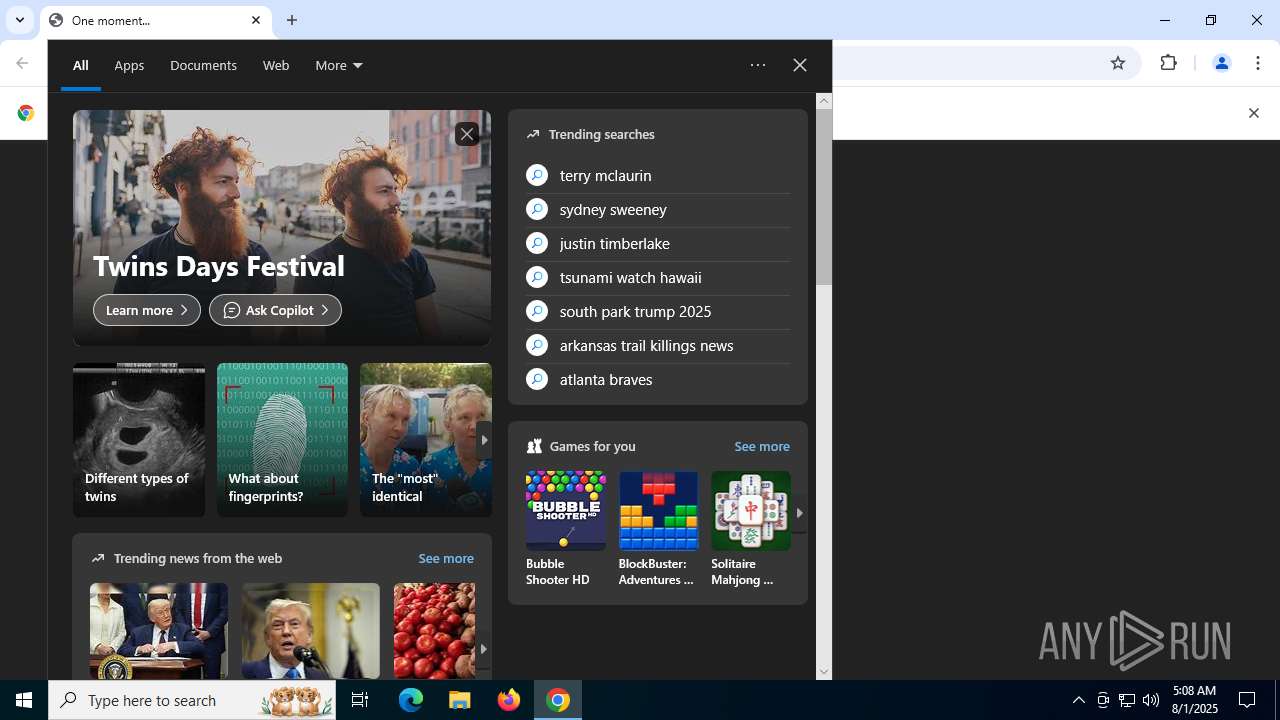Close the 'One moment...' tab

256,20
